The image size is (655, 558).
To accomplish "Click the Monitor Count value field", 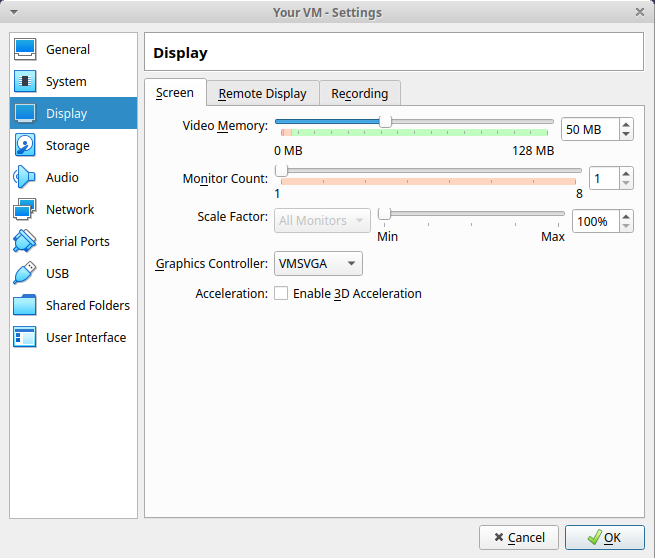I will tap(604, 178).
